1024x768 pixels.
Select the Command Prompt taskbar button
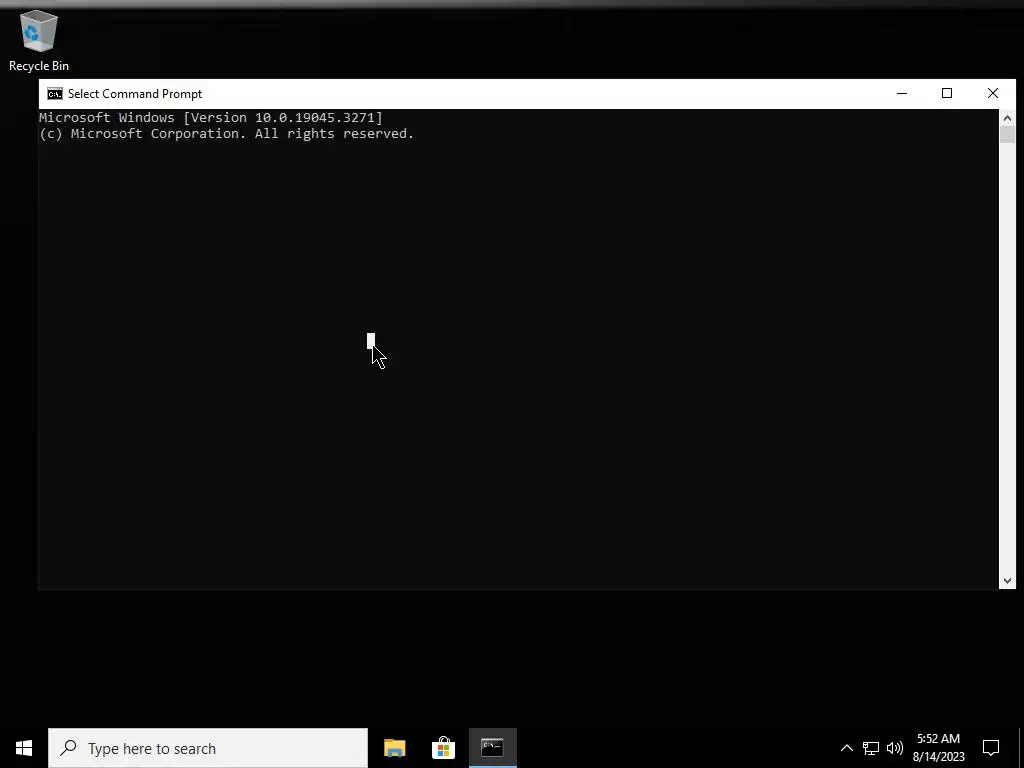click(x=492, y=748)
